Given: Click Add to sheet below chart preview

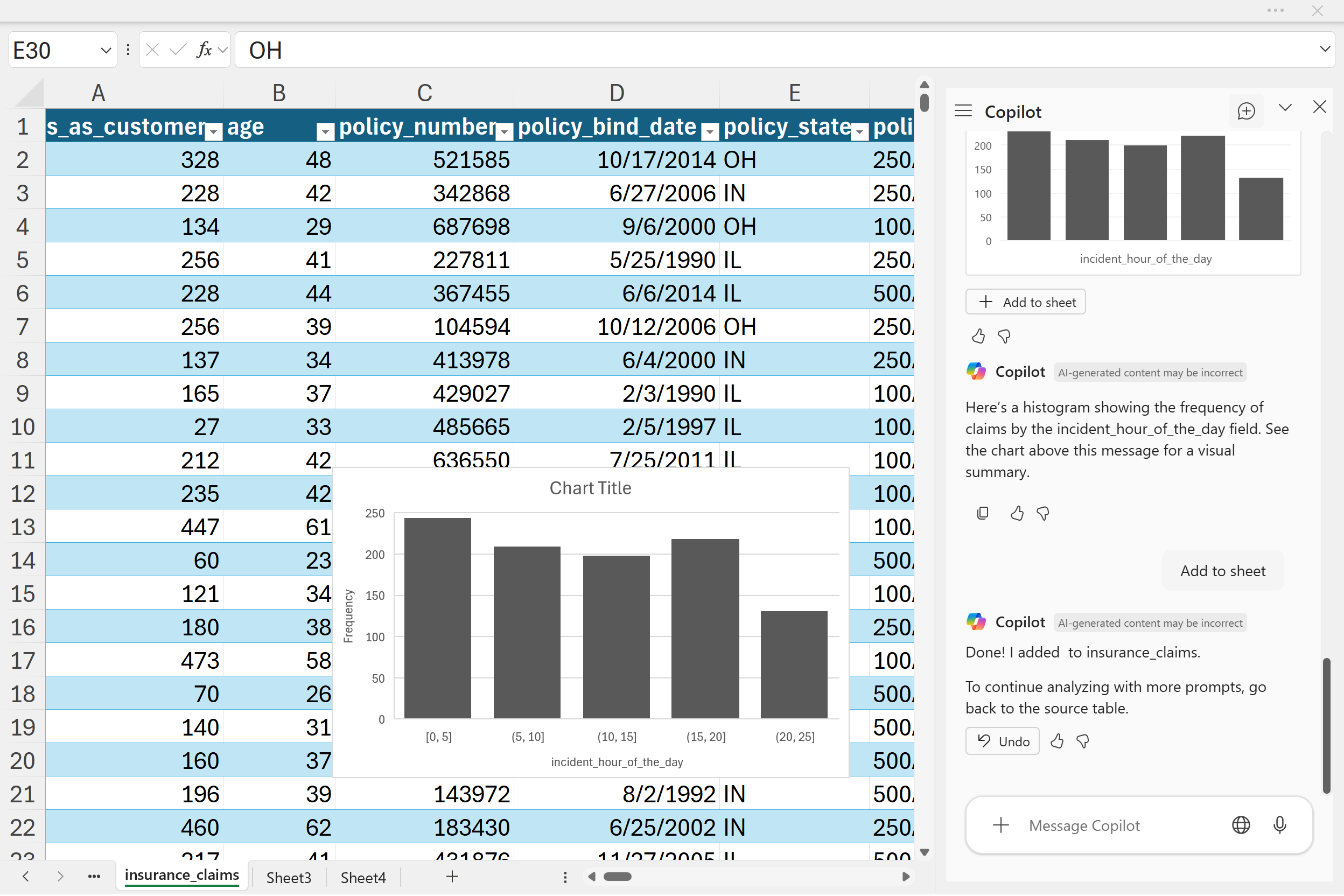Looking at the screenshot, I should point(1025,302).
